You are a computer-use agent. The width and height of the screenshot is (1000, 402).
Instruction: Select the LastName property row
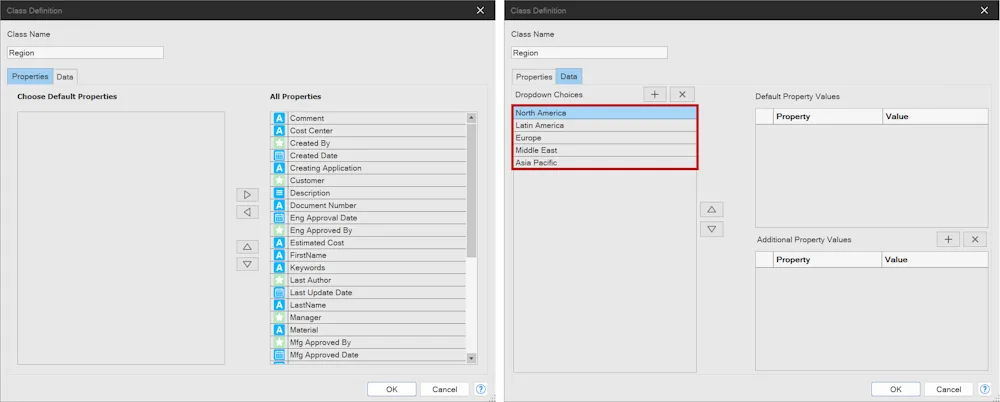point(370,305)
